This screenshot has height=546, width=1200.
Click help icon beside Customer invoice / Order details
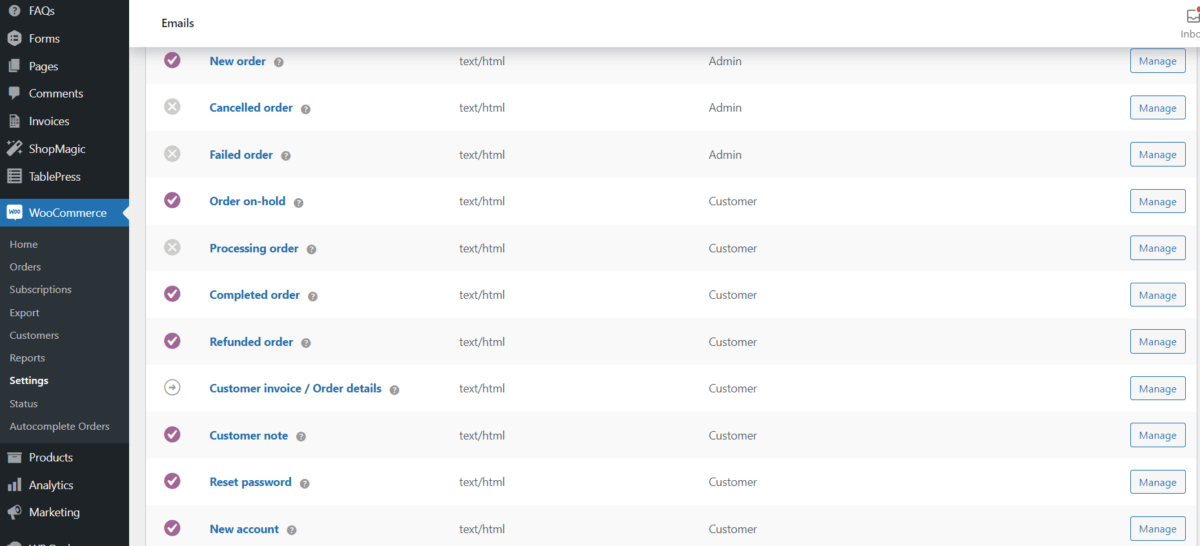[394, 390]
